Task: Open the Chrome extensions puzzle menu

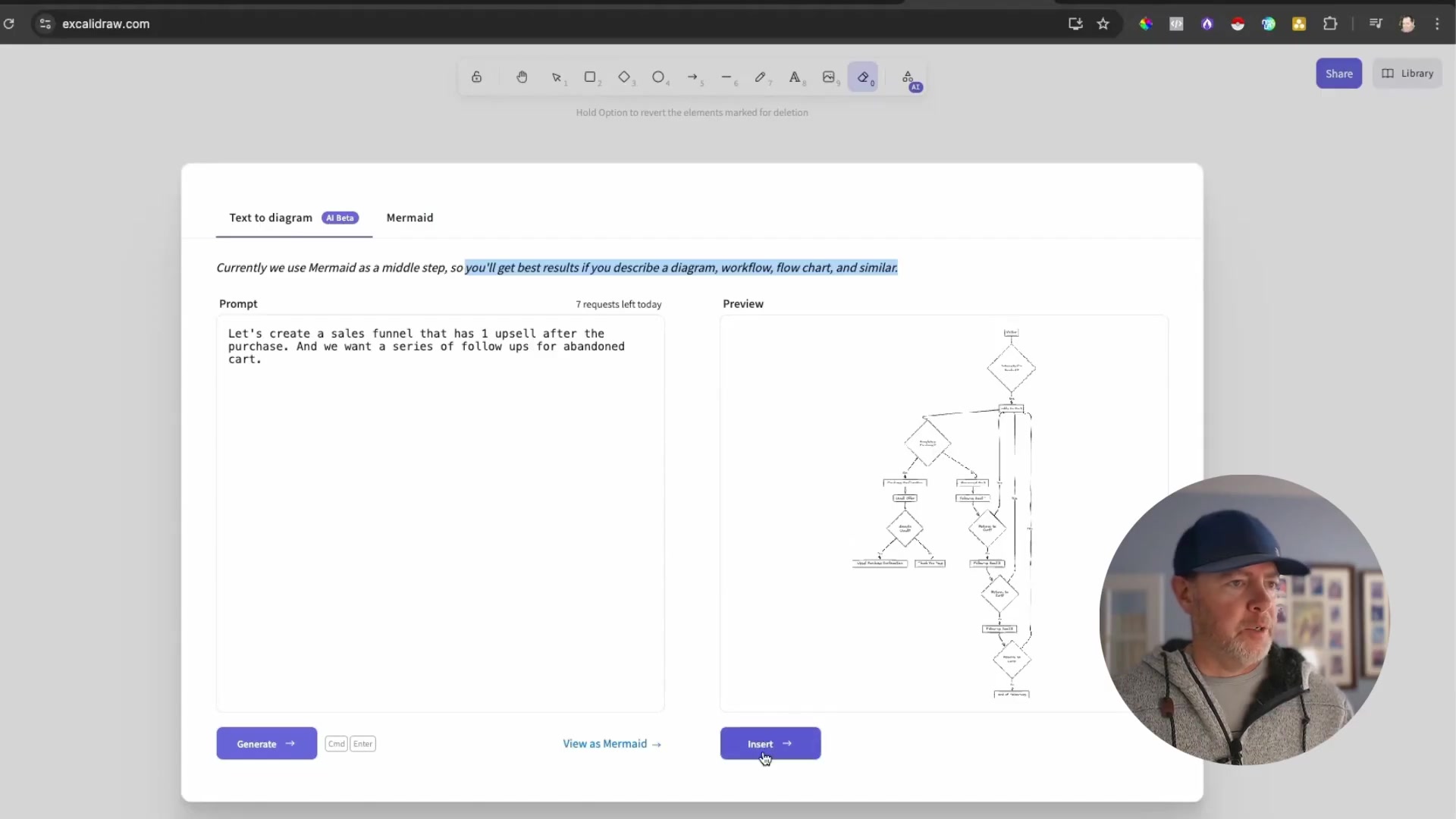Action: [x=1330, y=24]
